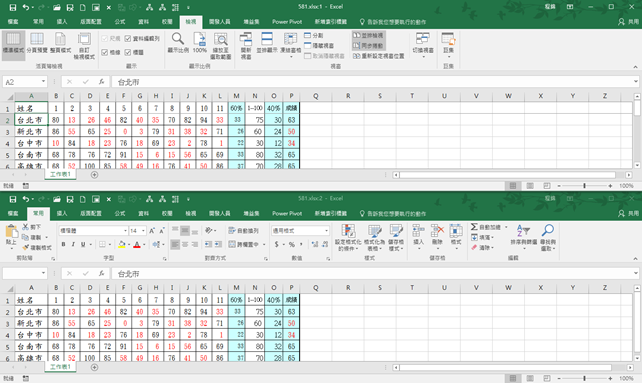The image size is (642, 383).
Task: Open Conditional Formatting (設定格式化的條件) in bottom window
Action: point(348,238)
